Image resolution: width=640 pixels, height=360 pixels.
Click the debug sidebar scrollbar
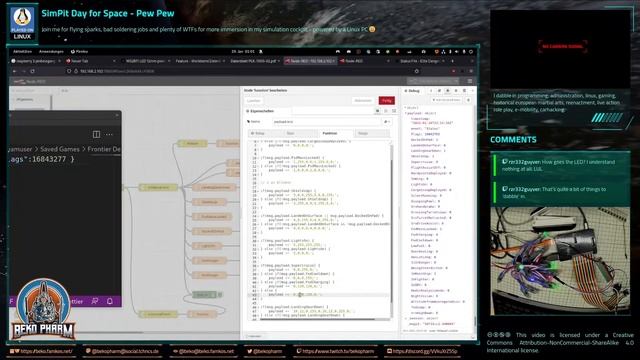(474, 322)
